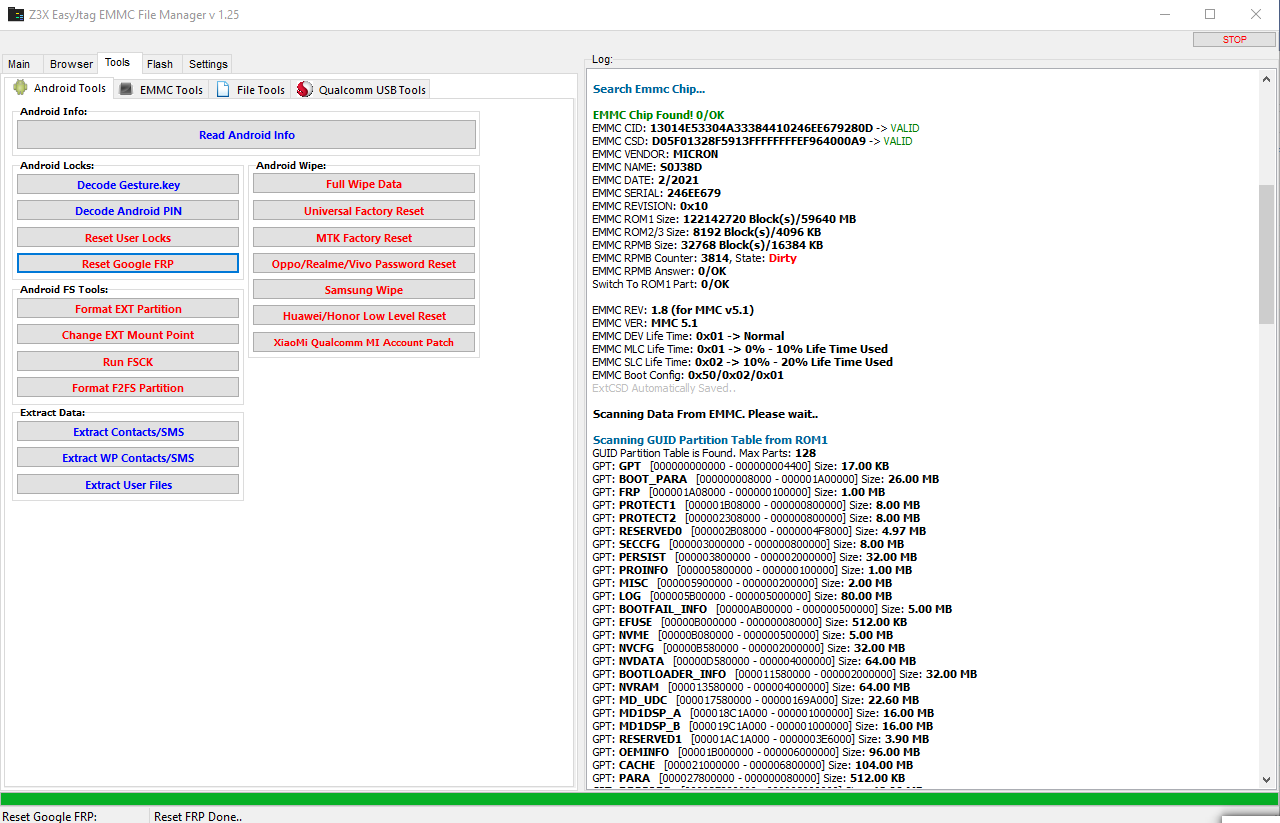1280x823 pixels.
Task: Click the EMMC RPMB Counter Dirty line
Action: point(695,258)
